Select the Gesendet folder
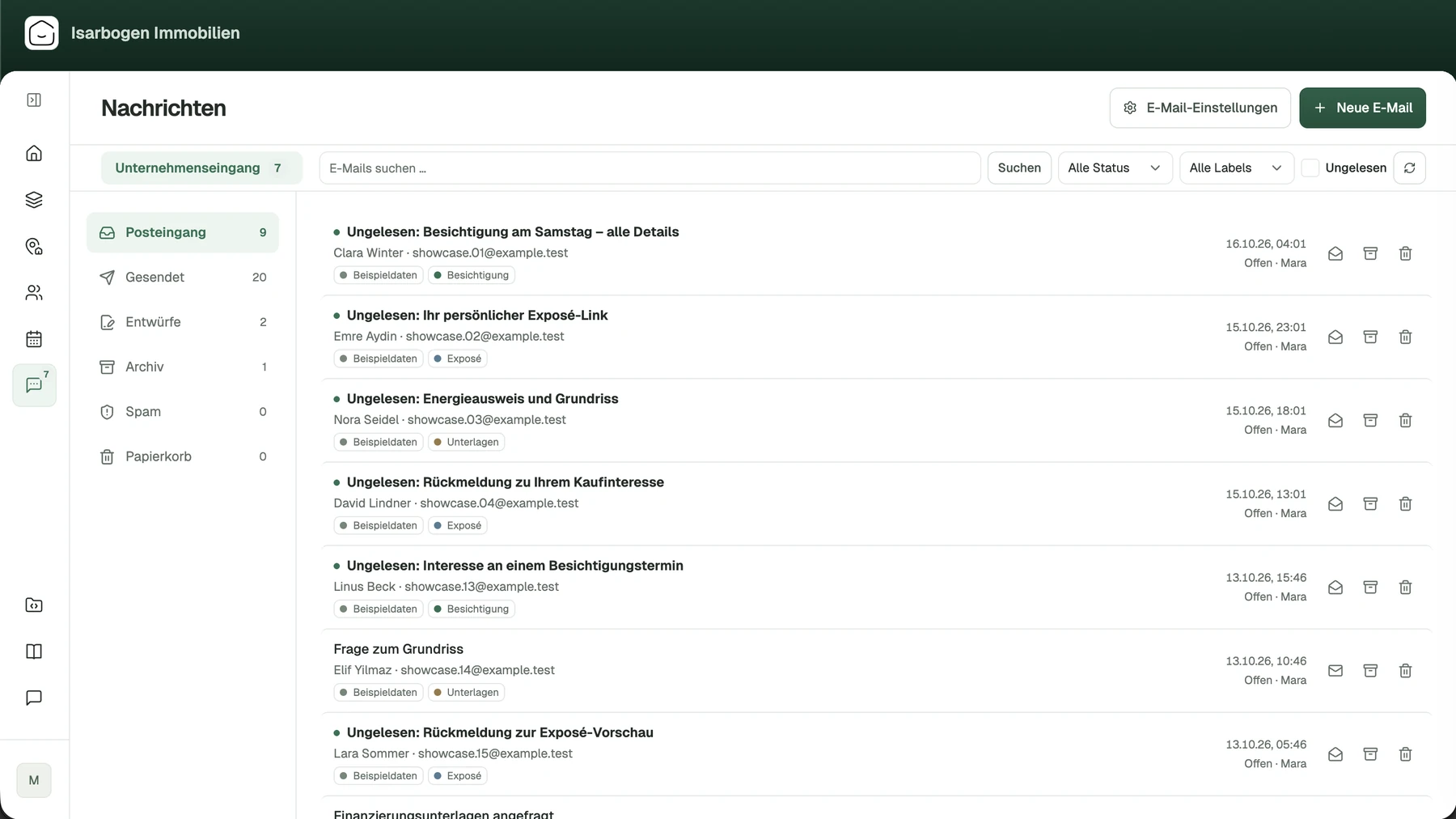 (183, 277)
